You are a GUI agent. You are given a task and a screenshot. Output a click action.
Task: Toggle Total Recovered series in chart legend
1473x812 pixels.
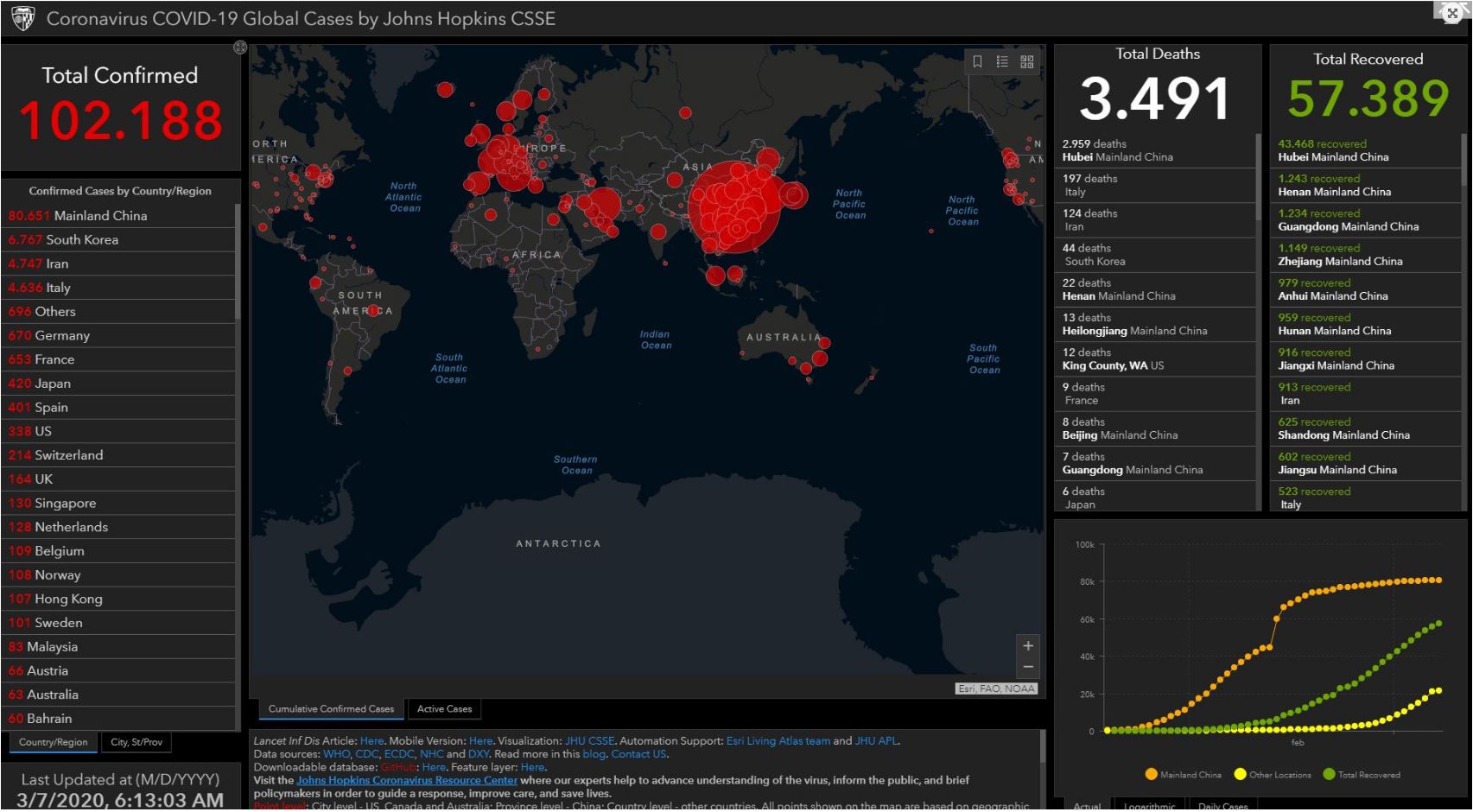(x=1362, y=775)
